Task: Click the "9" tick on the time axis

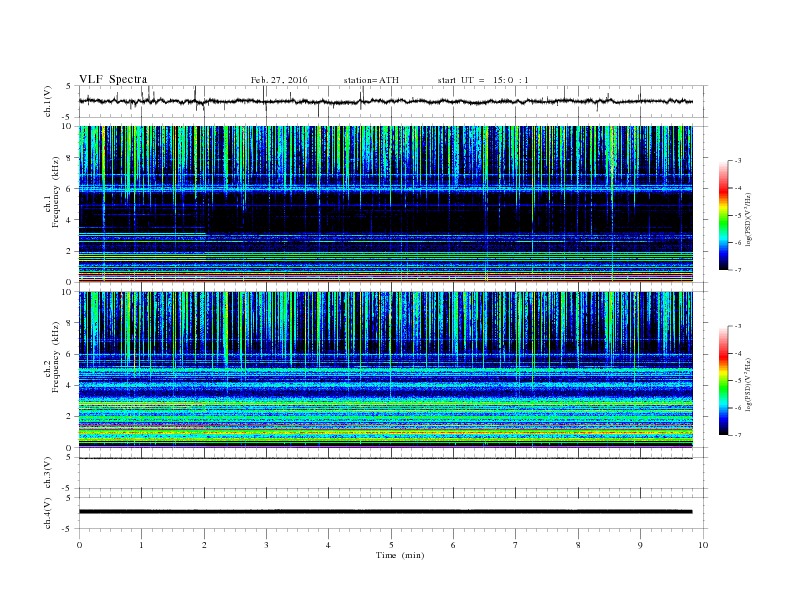Action: point(640,545)
